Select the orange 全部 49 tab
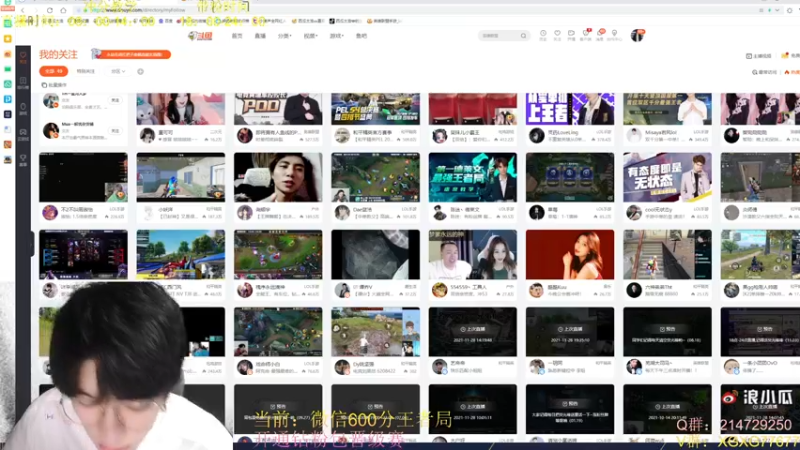800x450 pixels. 54,71
